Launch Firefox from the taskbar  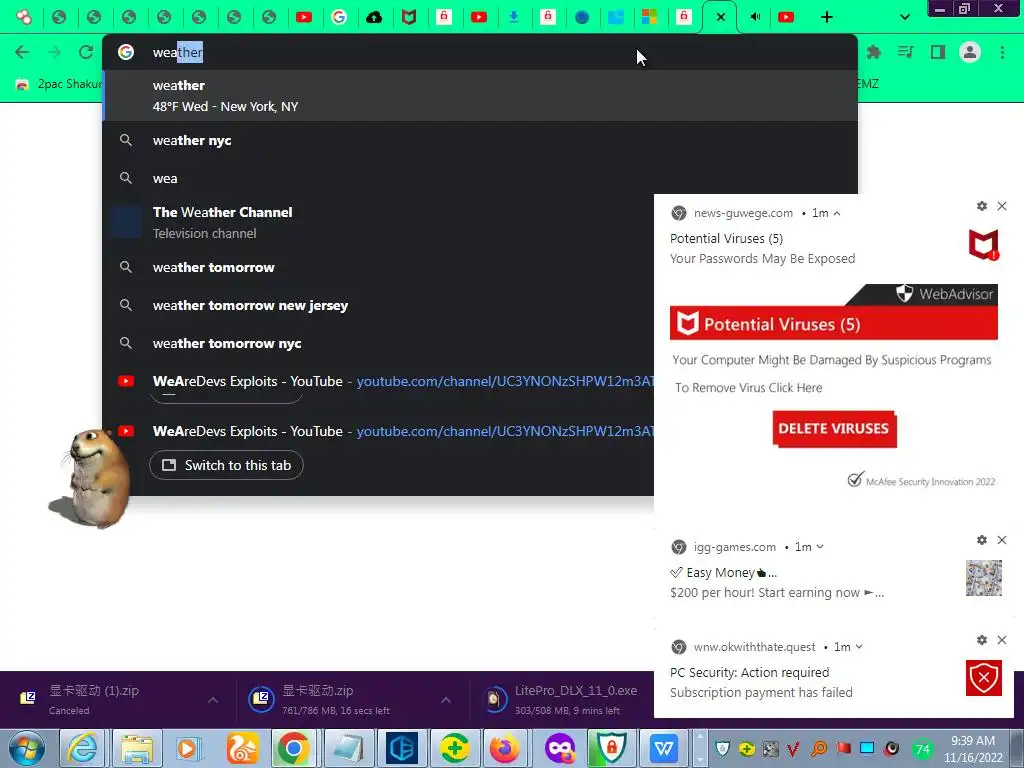(504, 748)
